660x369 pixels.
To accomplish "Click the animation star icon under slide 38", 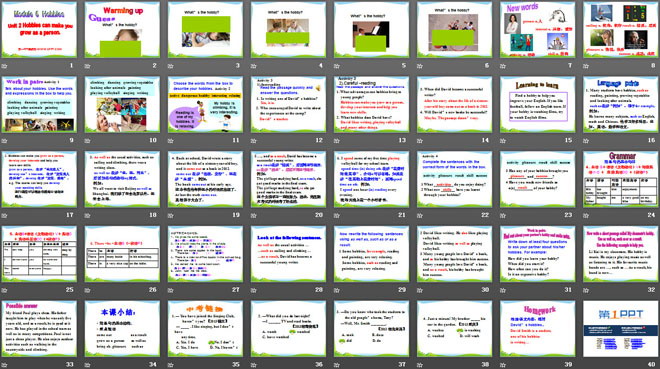I will (420, 365).
